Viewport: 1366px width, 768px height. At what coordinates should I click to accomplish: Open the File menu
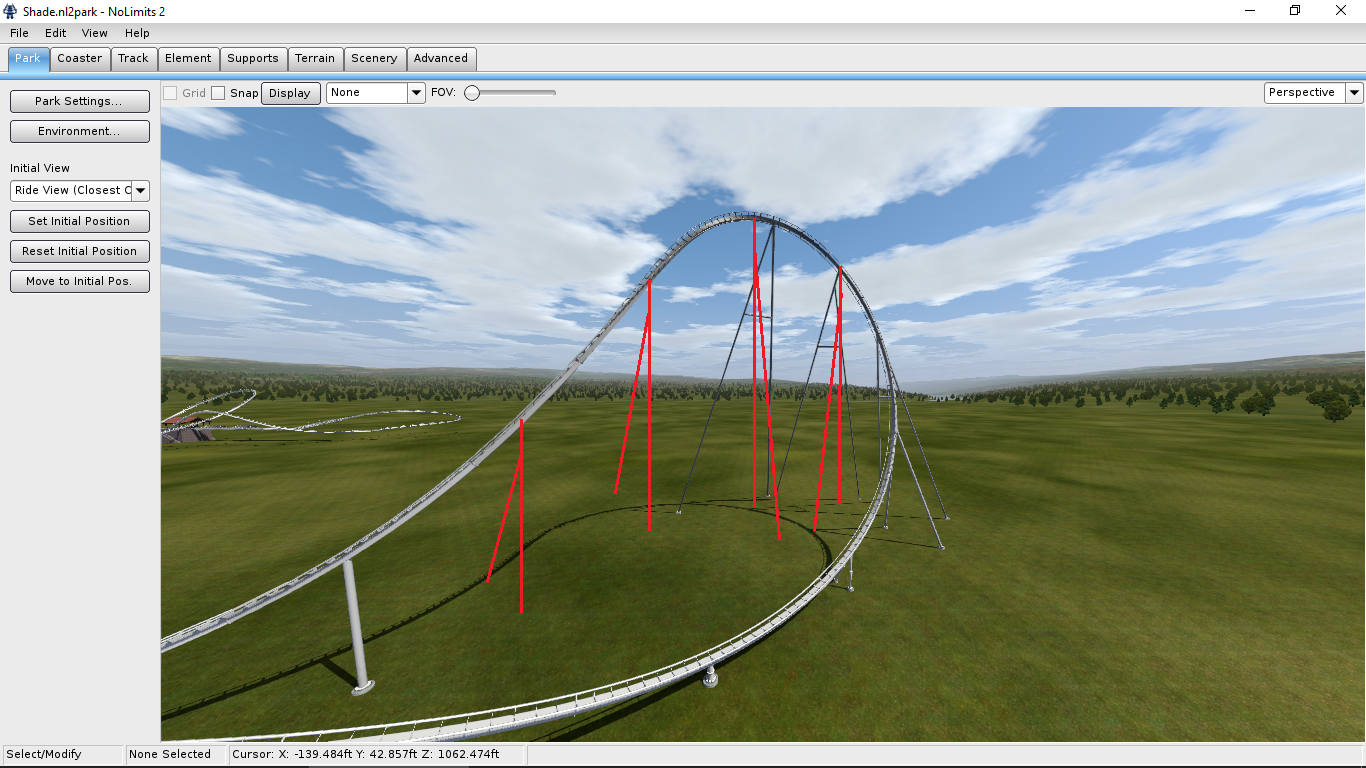coord(19,33)
